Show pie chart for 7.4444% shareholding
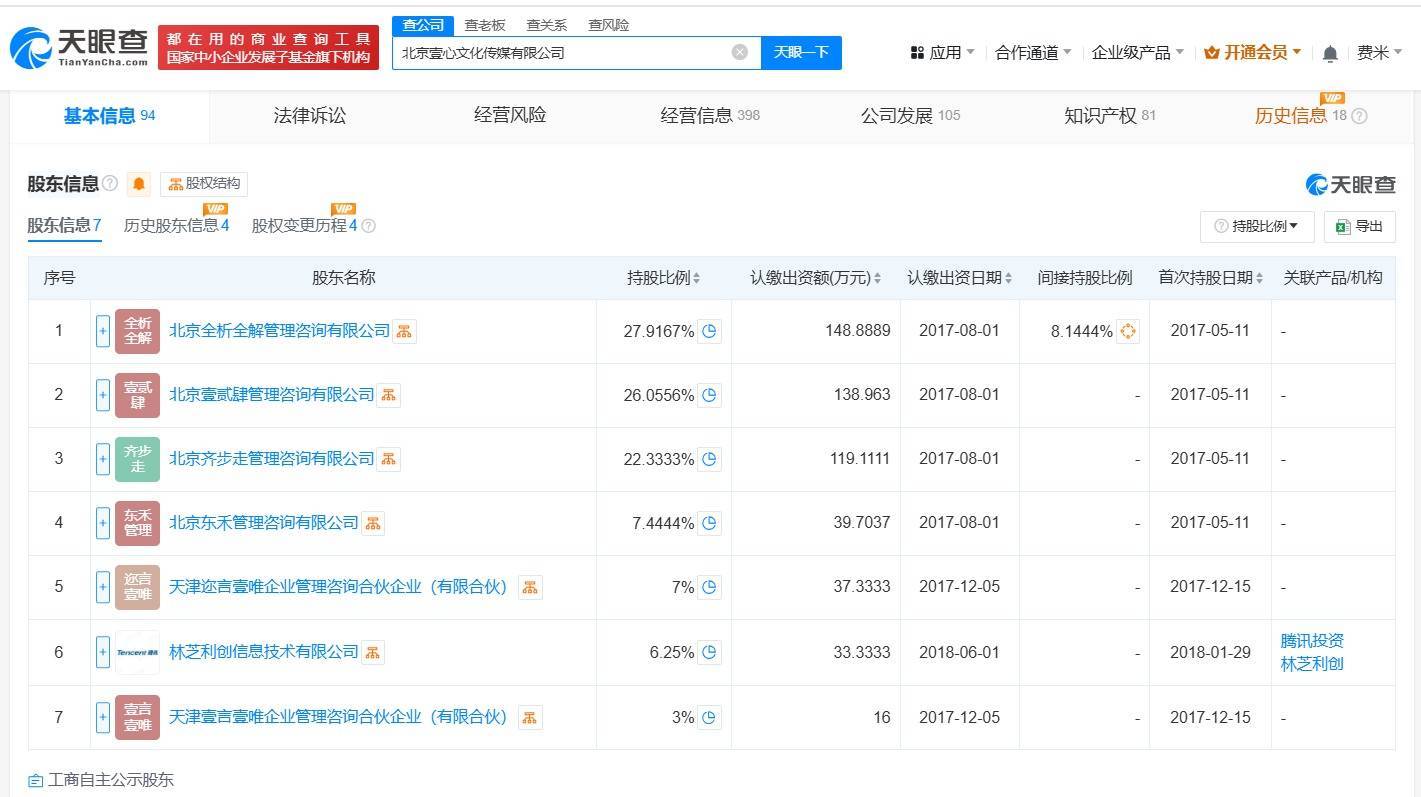Screen dimensions: 1421x797 point(709,523)
